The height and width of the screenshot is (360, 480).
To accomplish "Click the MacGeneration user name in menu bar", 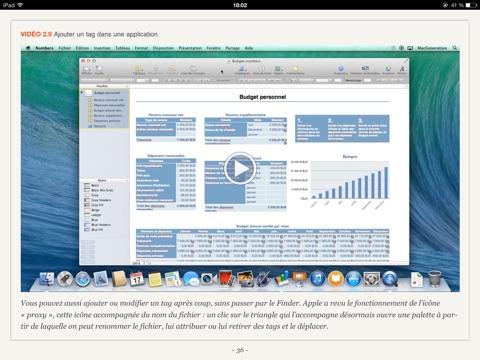I will (432, 48).
